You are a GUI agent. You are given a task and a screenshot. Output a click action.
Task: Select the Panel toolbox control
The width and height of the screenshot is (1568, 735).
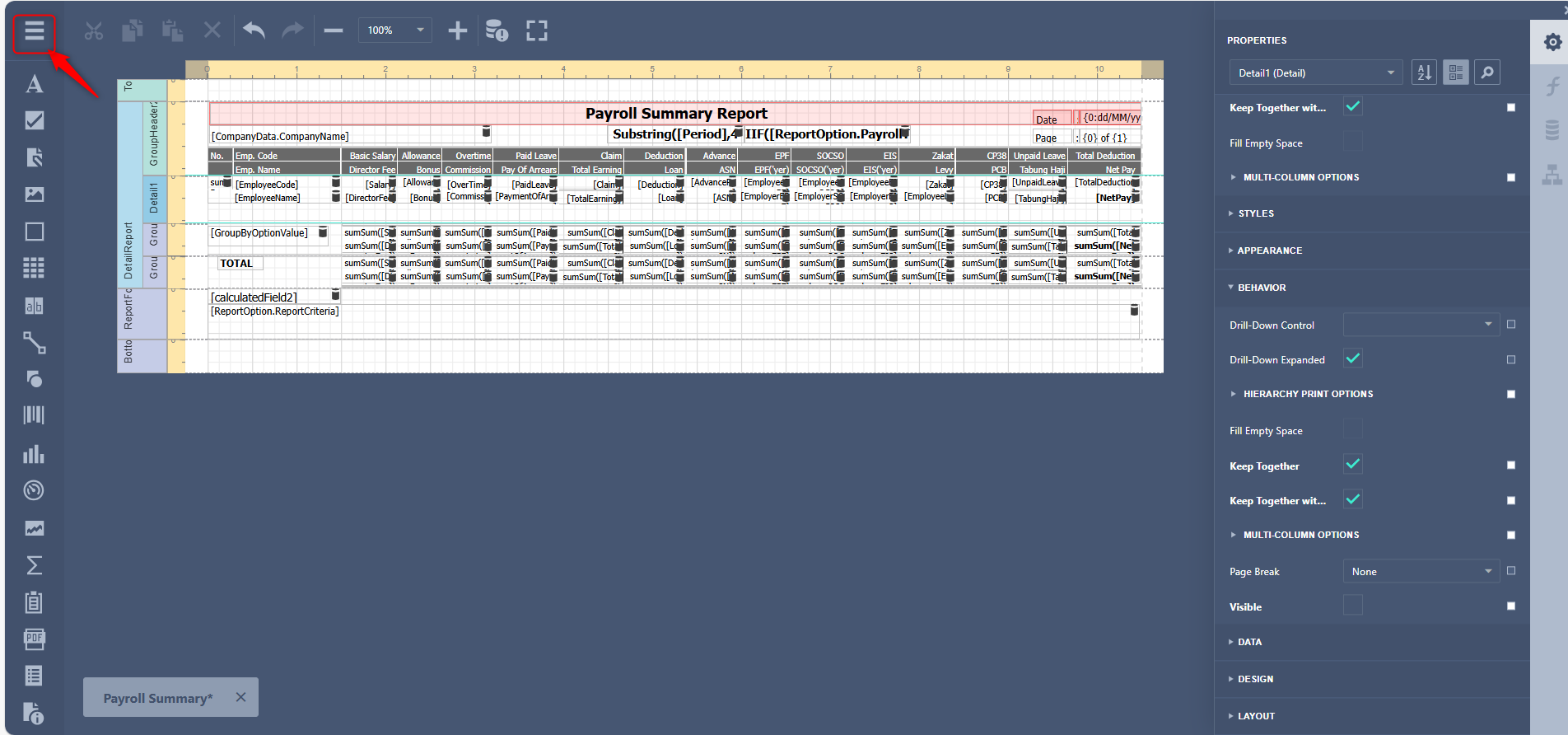tap(34, 232)
